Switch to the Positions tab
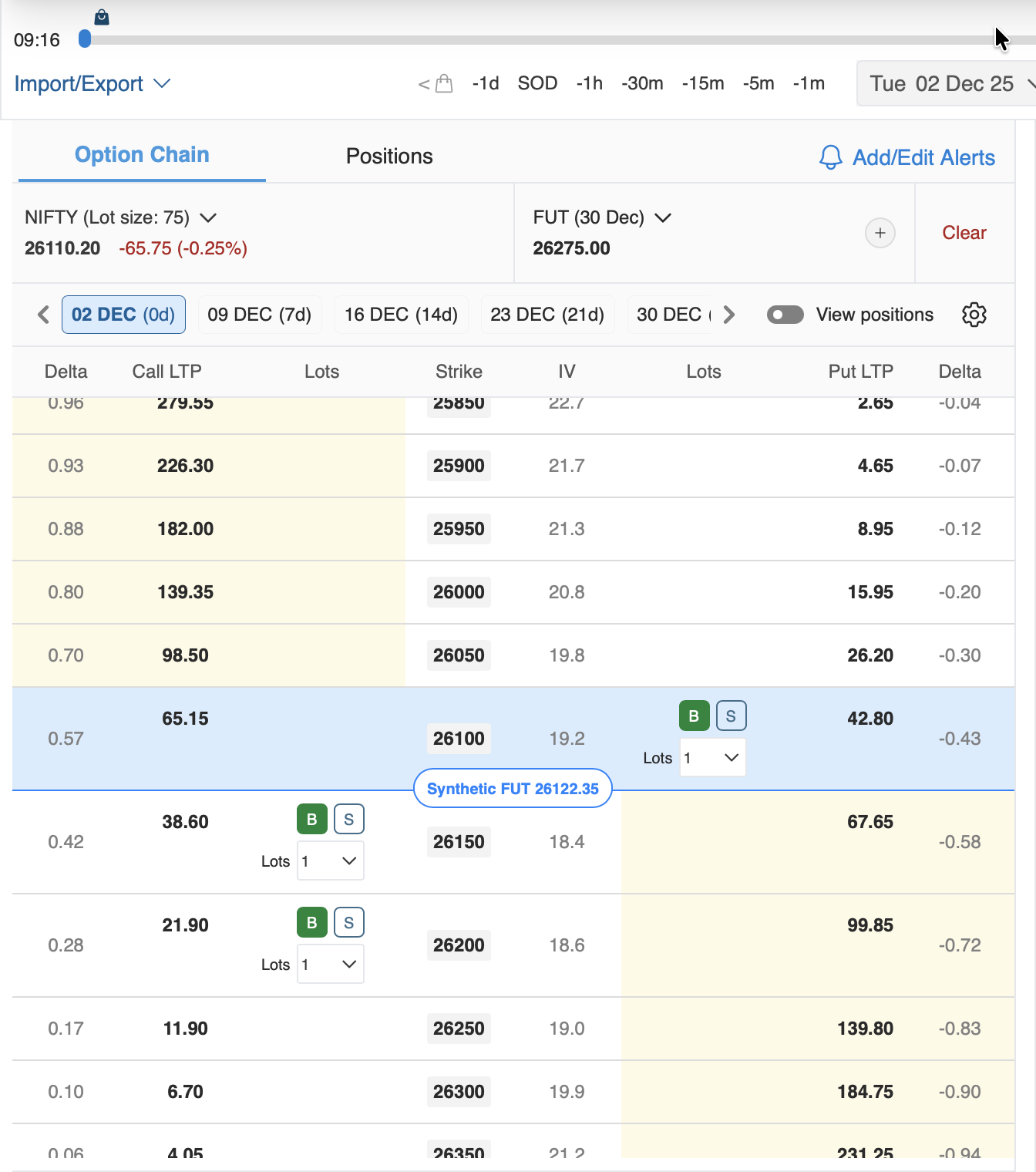This screenshot has height=1172, width=1036. 388,156
